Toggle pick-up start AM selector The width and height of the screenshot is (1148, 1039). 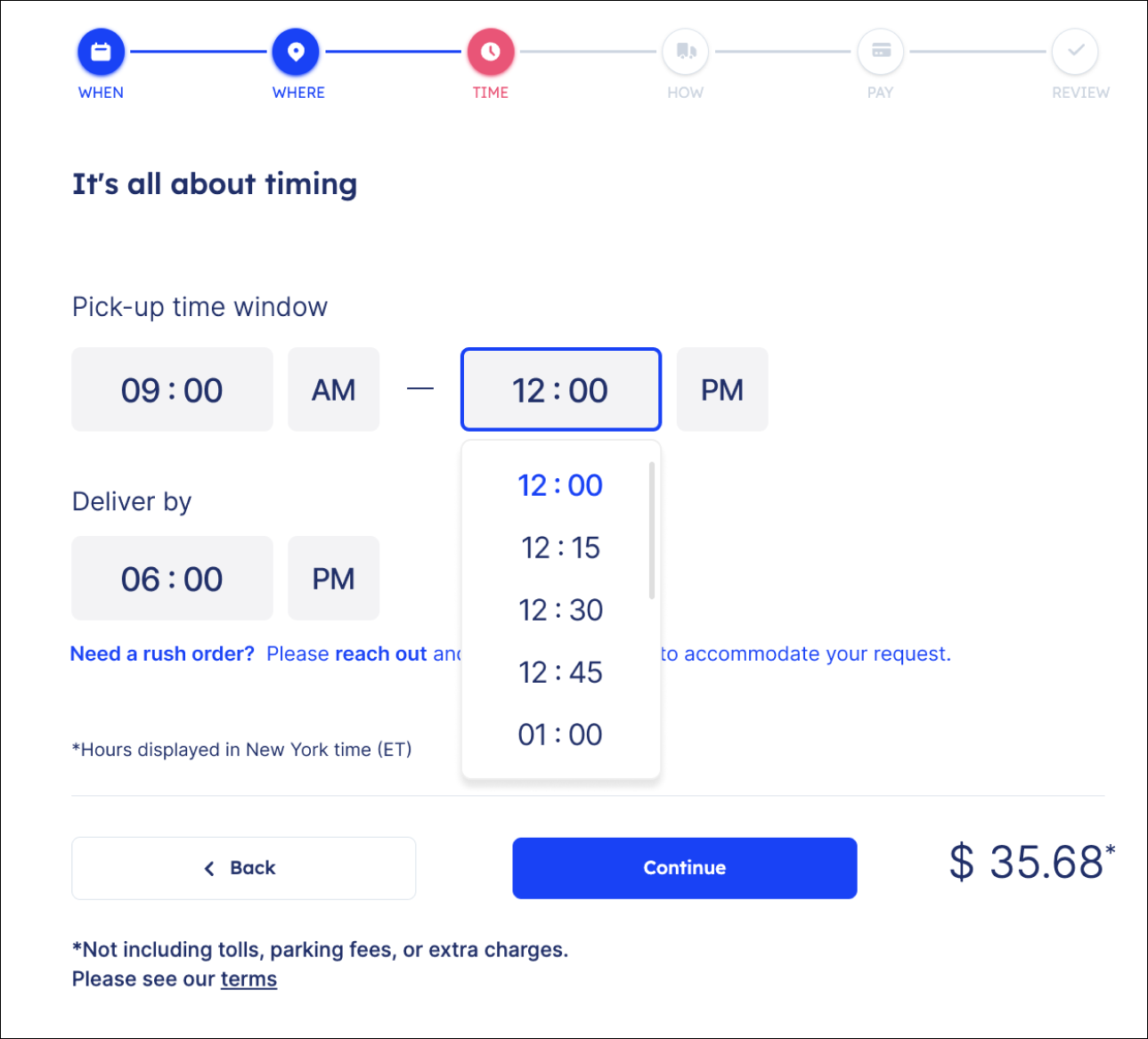(333, 390)
